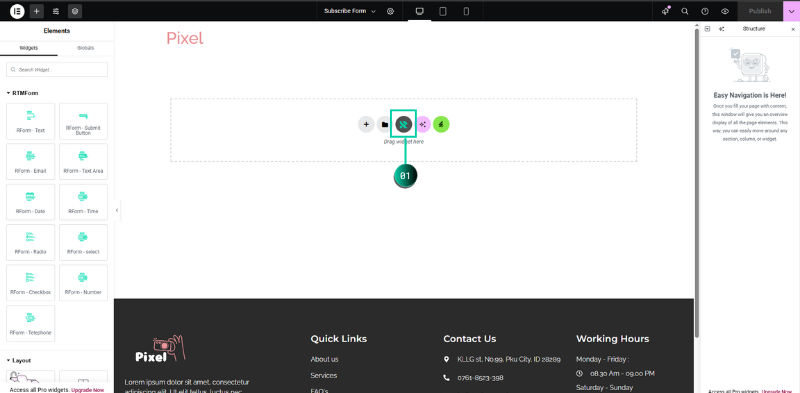Switch to desktop responsive view
The width and height of the screenshot is (800, 393).
click(x=420, y=11)
